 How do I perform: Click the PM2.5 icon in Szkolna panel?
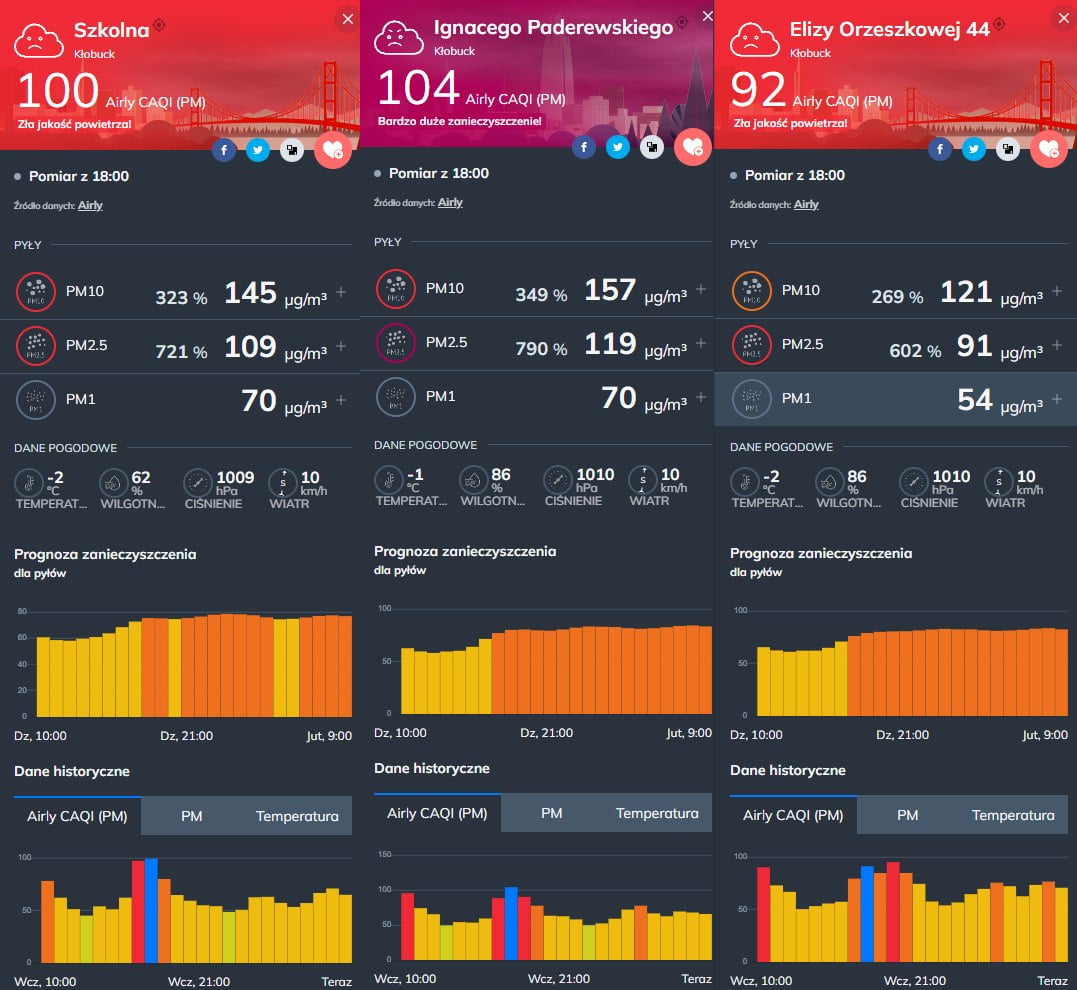(36, 347)
